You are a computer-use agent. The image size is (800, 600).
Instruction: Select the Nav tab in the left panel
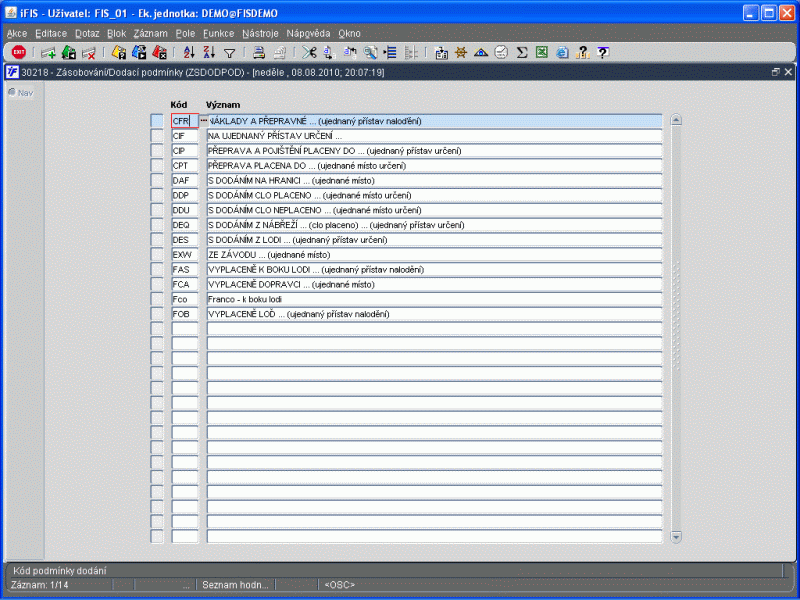pyautogui.click(x=21, y=93)
